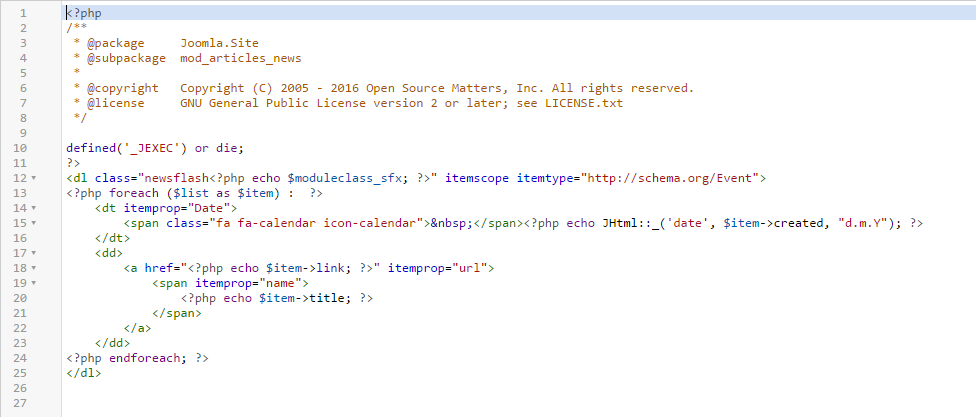Image resolution: width=976 pixels, height=417 pixels.
Task: Click the opening <?php tag on line 1
Action: pyautogui.click(x=84, y=13)
